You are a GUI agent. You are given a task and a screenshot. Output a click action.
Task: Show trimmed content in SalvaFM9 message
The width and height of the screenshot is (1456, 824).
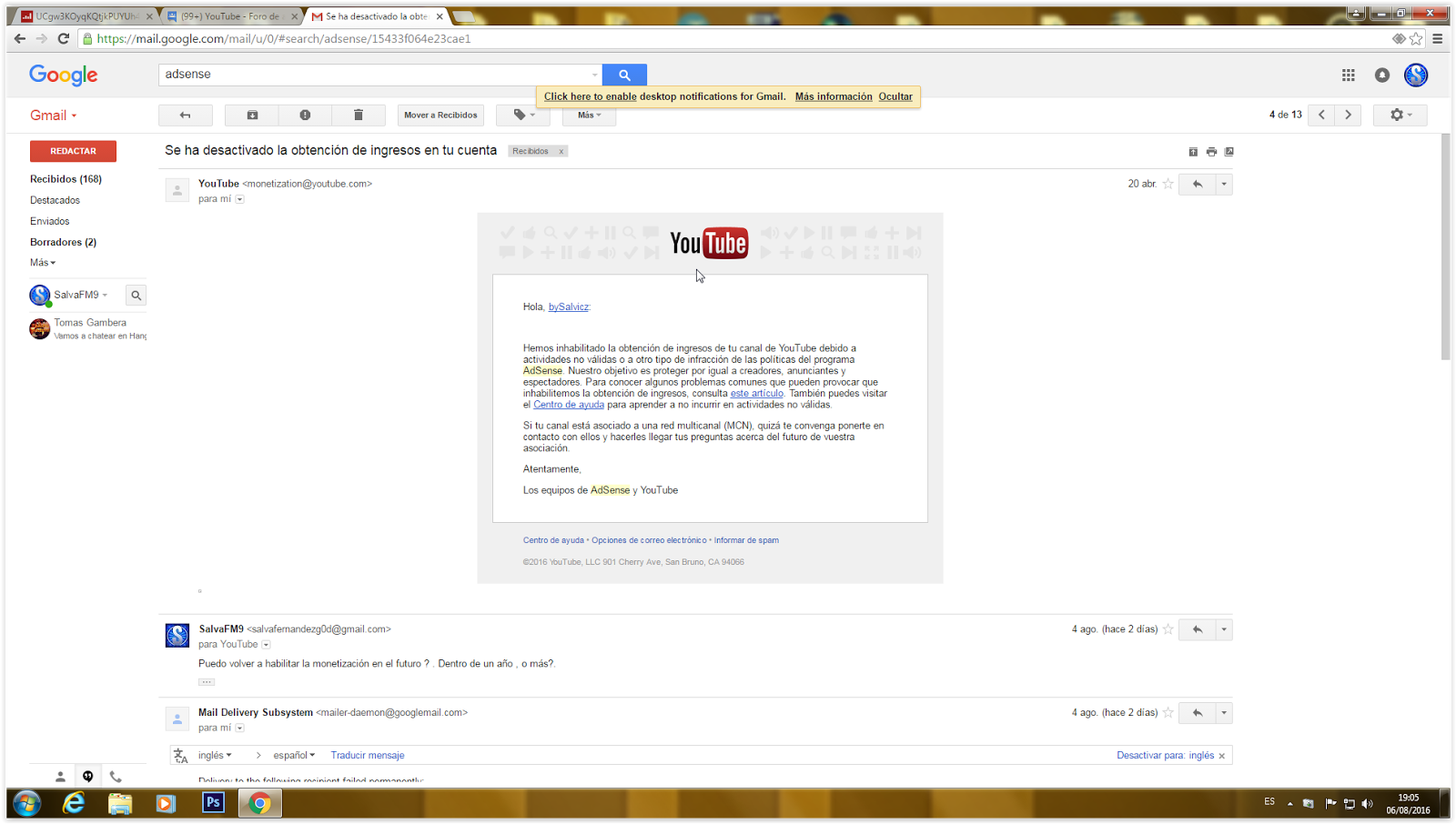click(207, 681)
